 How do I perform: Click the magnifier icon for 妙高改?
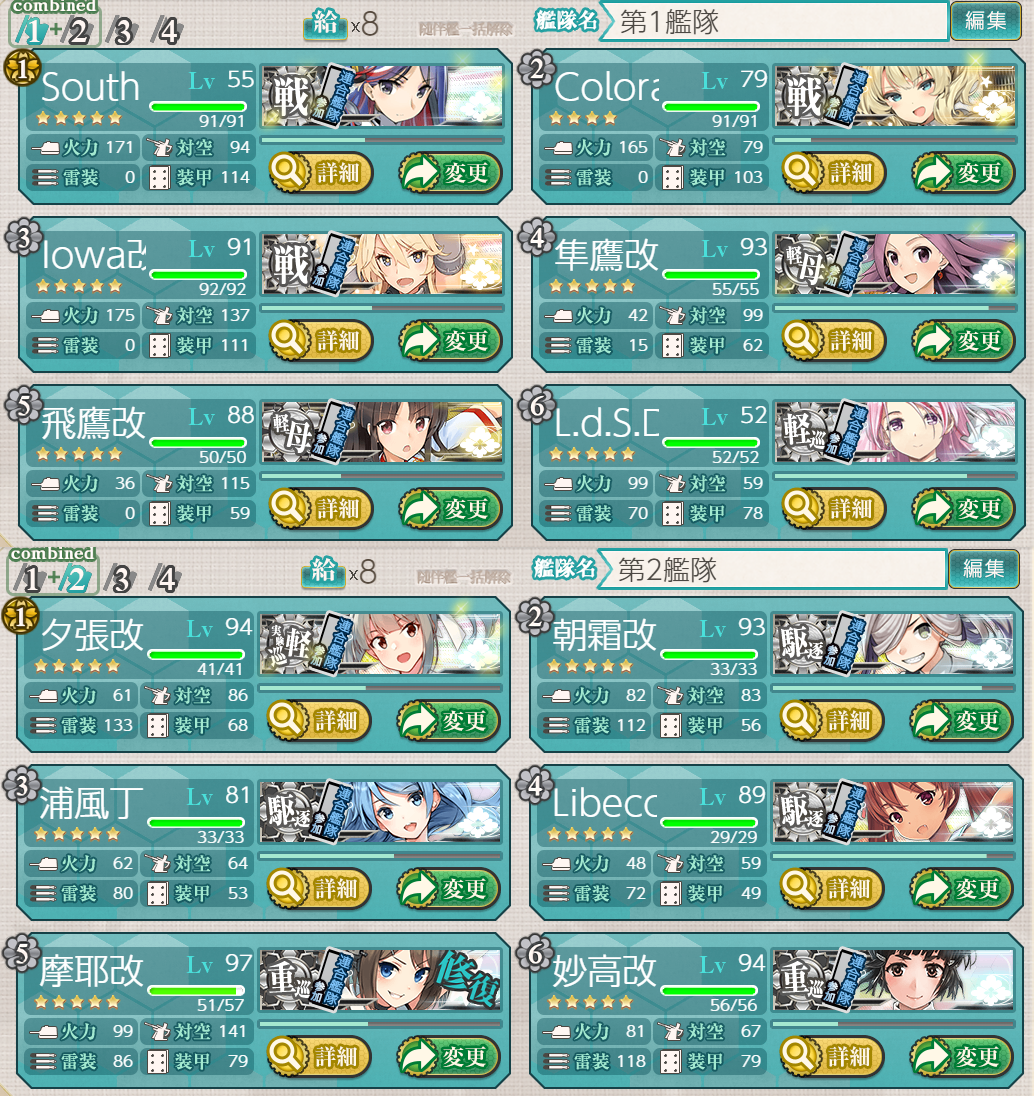click(x=798, y=1055)
